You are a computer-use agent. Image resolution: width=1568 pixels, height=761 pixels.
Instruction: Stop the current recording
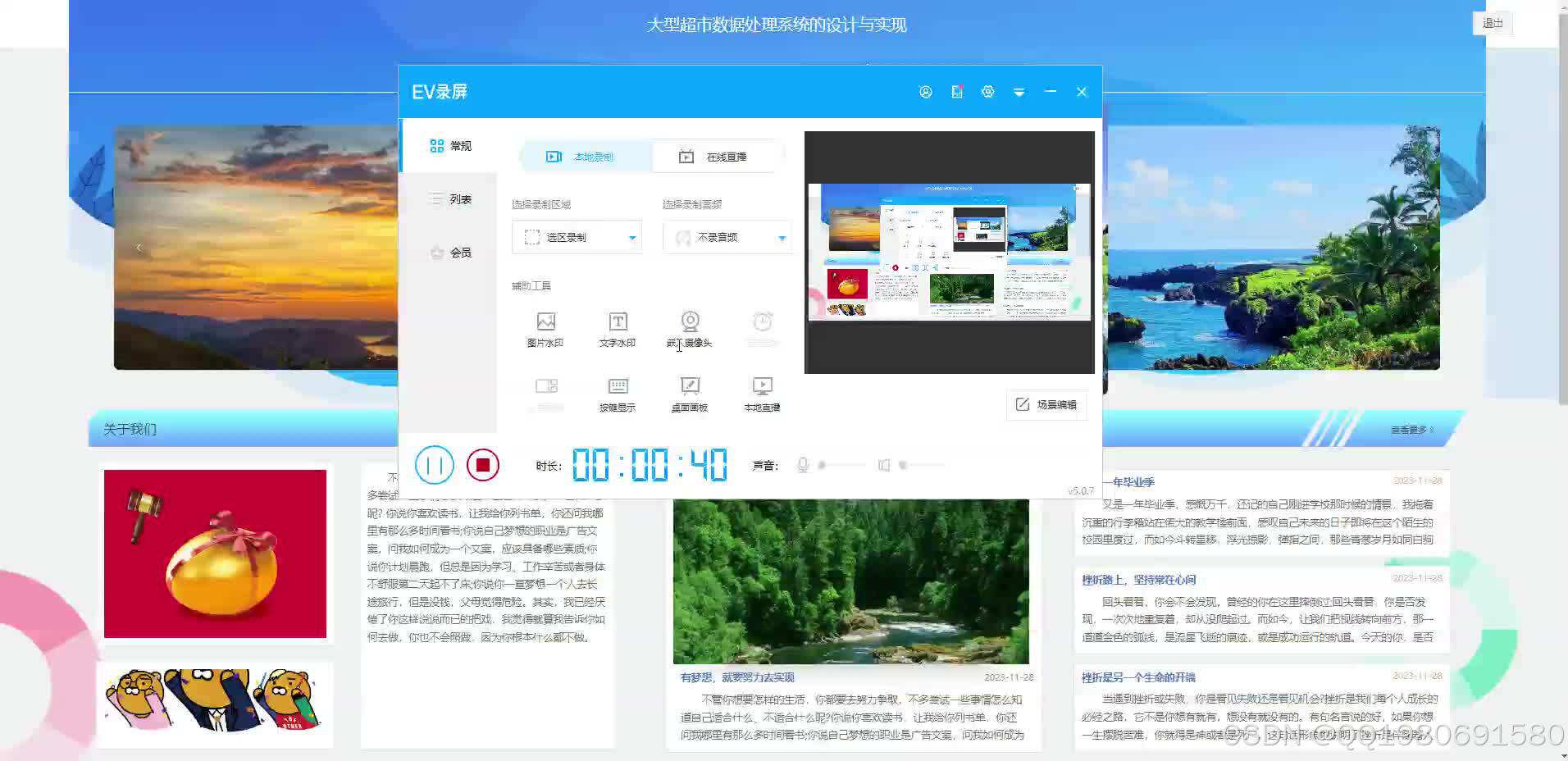pos(483,465)
